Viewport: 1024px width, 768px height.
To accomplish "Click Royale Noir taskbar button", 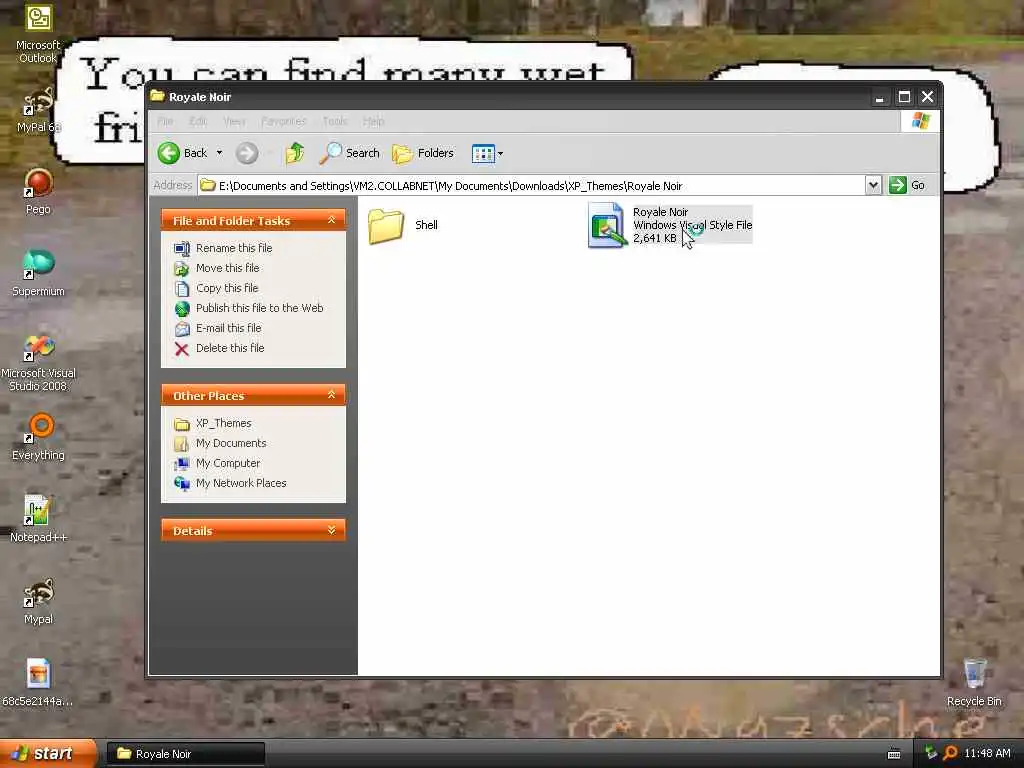I will (186, 754).
